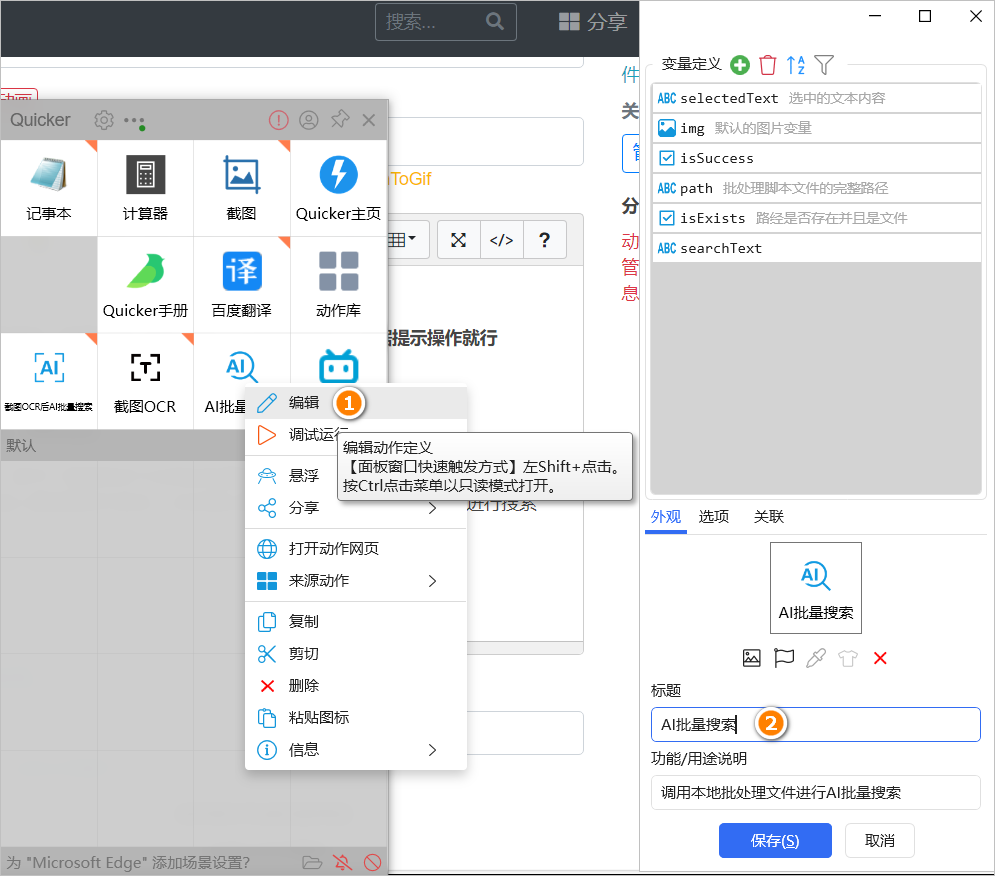The image size is (995, 876).
Task: Open editor help question mark
Action: [544, 240]
